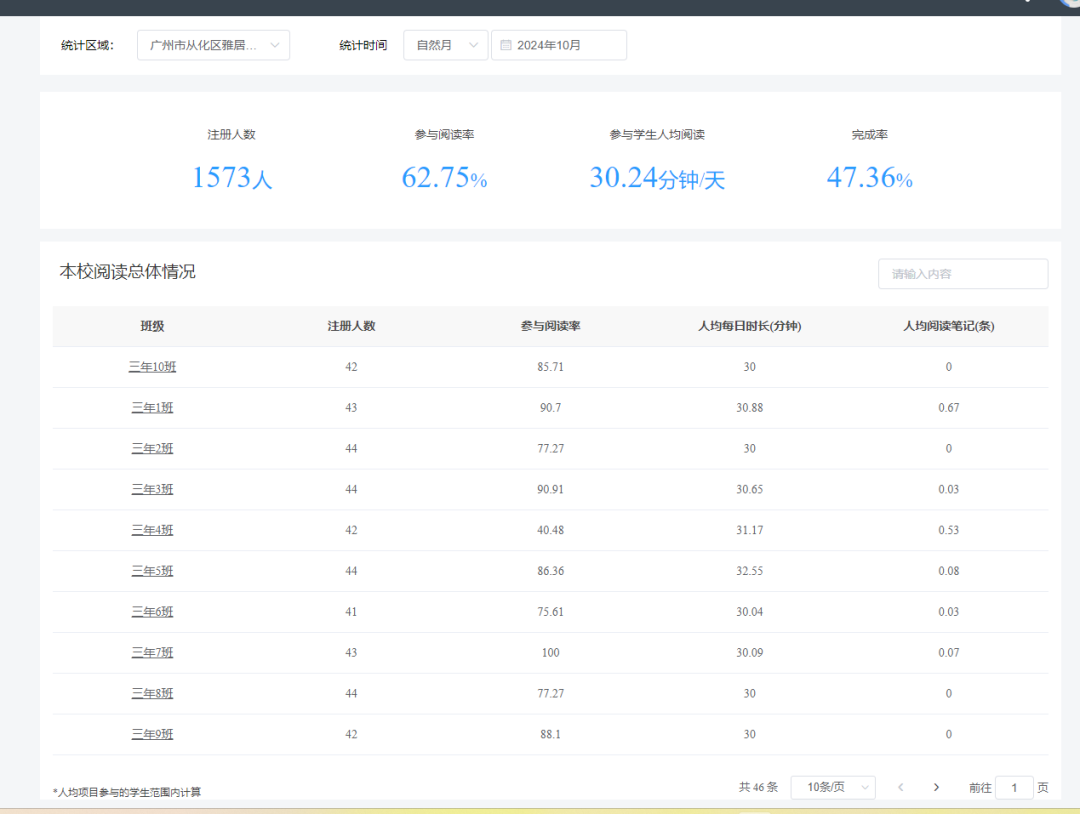The image size is (1080, 814).
Task: Open the 三年4班 class link
Action: [152, 530]
